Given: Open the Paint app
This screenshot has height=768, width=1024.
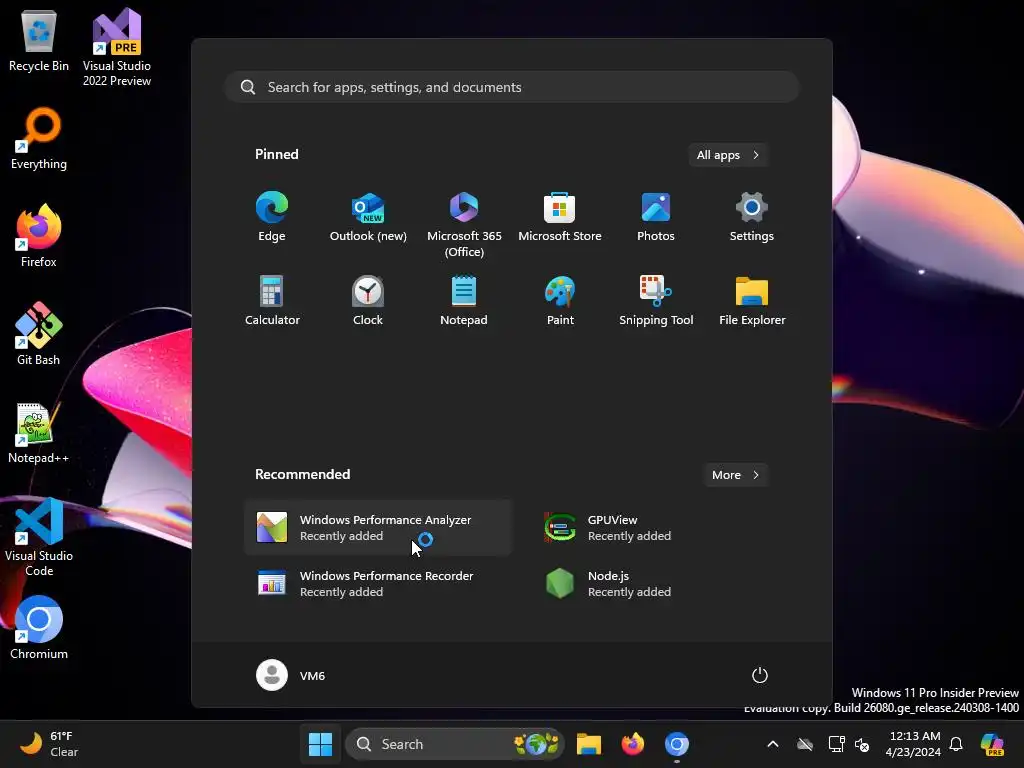Looking at the screenshot, I should (x=560, y=301).
